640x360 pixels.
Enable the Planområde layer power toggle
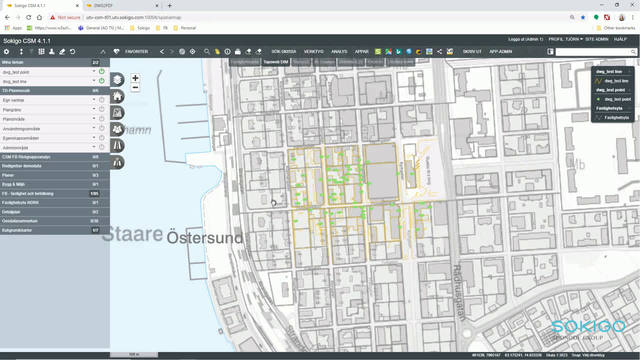[102, 119]
